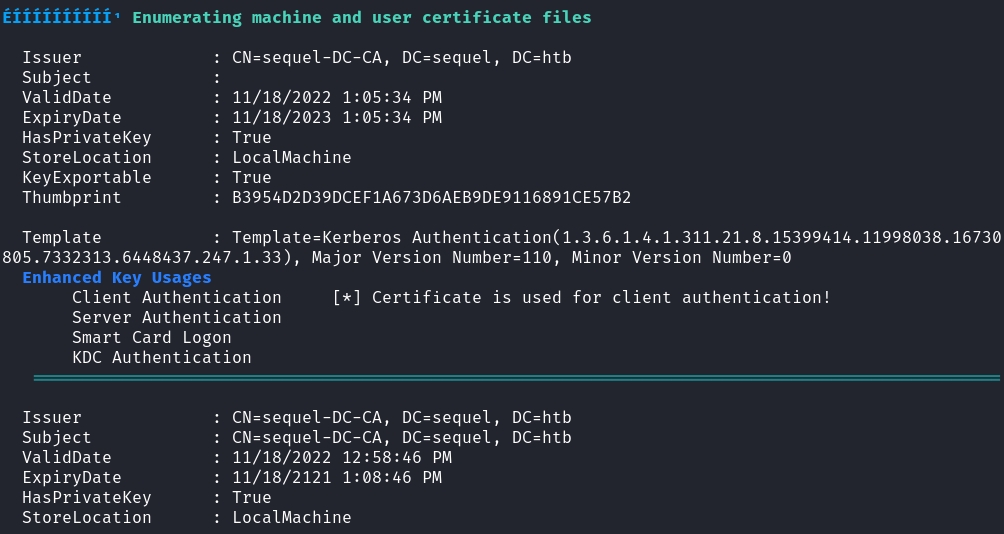Click the "KeyExportable" field label
Screen dimensions: 1004x534
tap(87, 177)
